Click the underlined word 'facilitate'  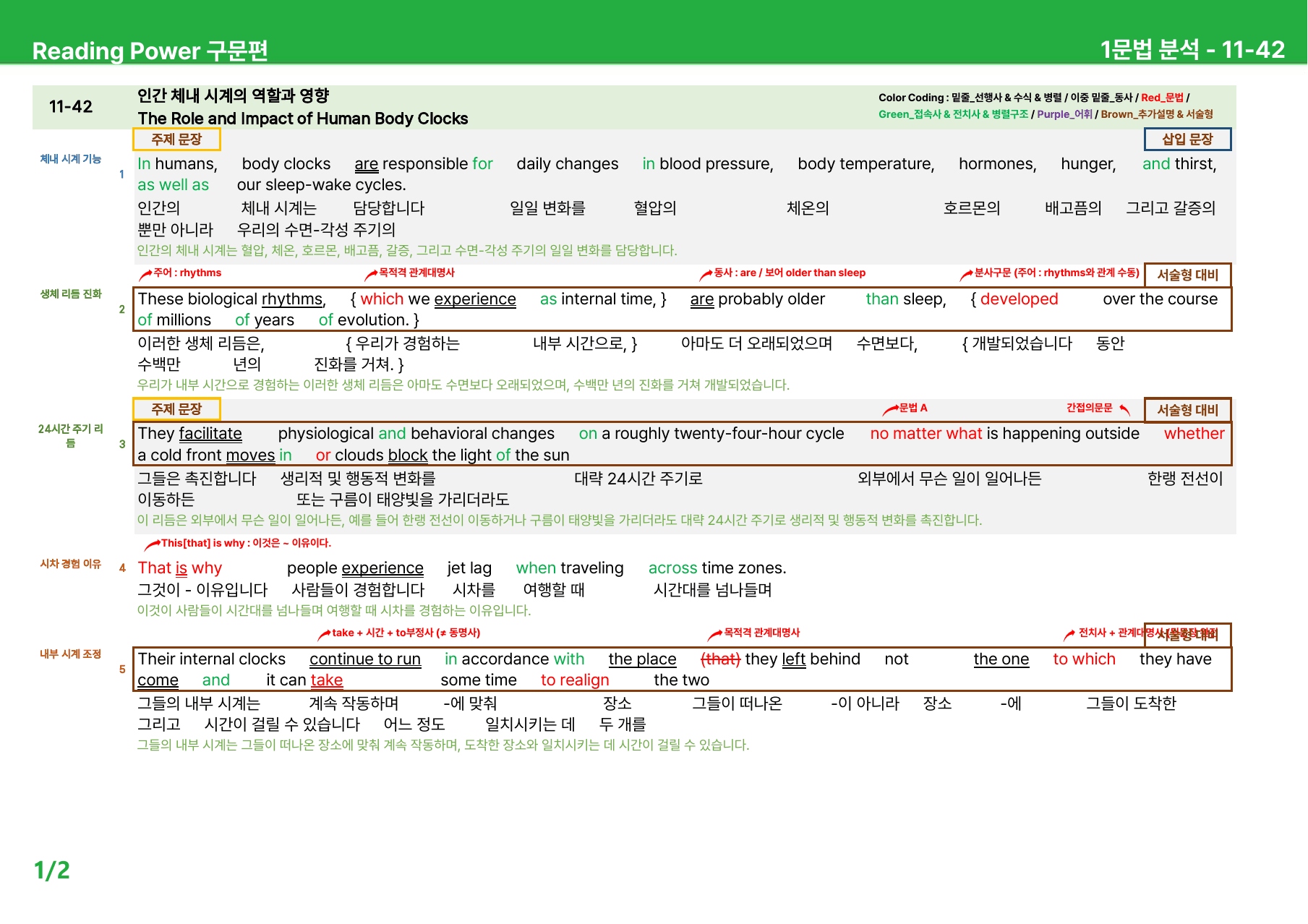[210, 434]
